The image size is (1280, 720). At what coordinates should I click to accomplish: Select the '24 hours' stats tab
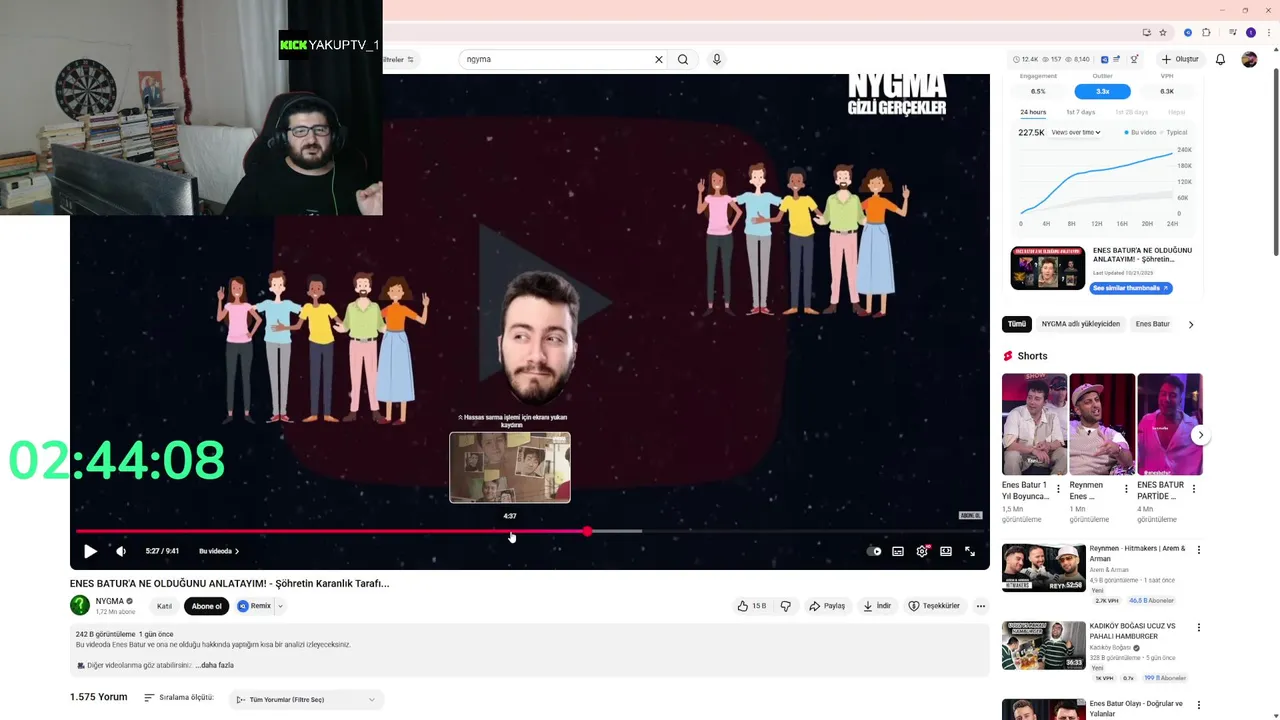tap(1033, 112)
